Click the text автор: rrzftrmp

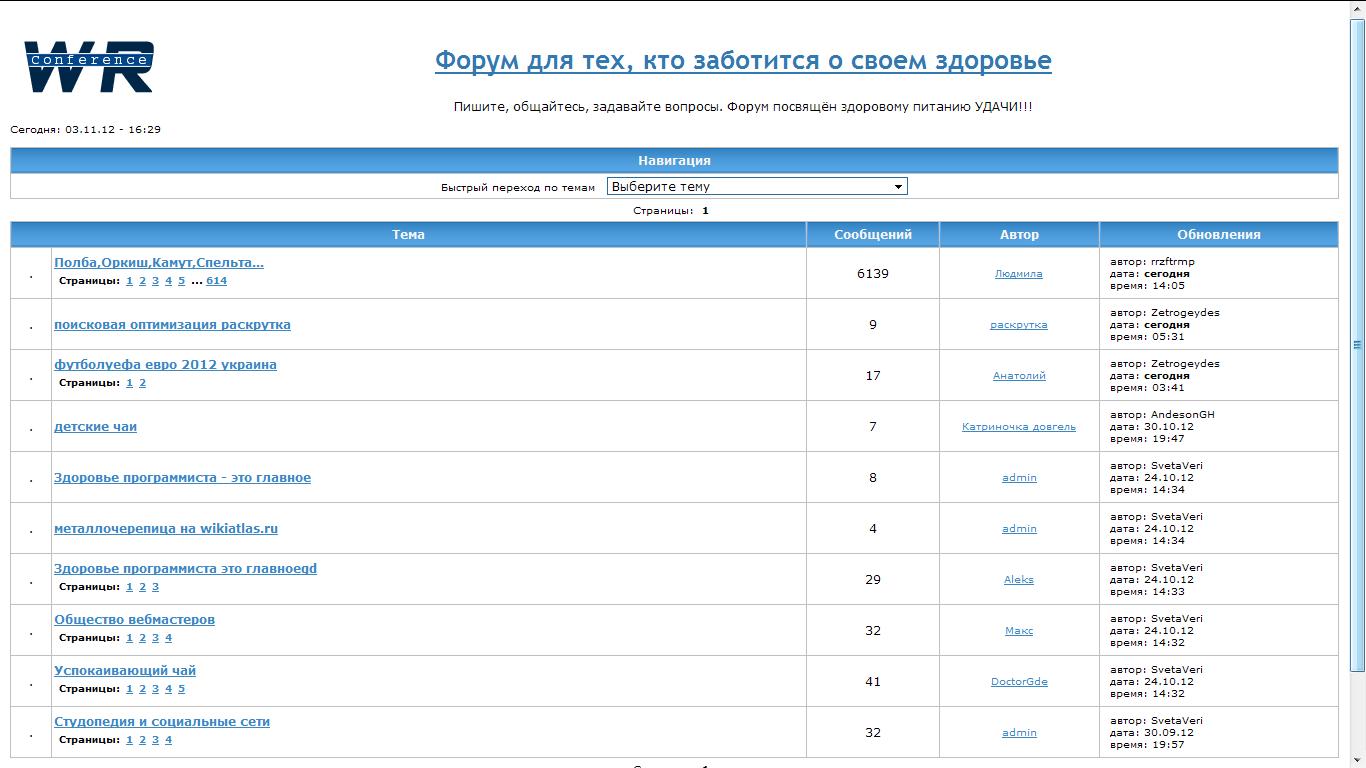1152,262
